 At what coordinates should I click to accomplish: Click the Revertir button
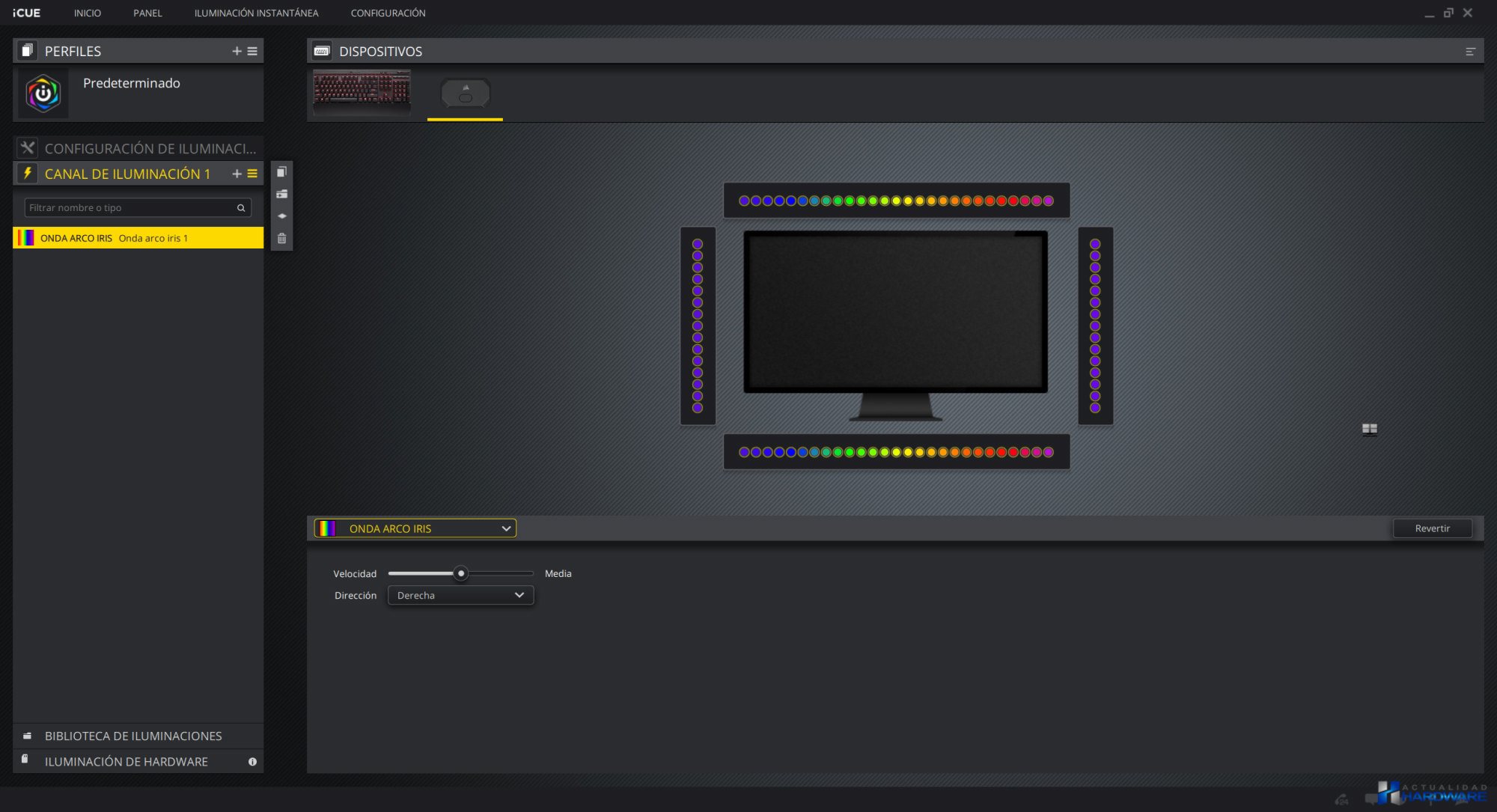[1432, 528]
